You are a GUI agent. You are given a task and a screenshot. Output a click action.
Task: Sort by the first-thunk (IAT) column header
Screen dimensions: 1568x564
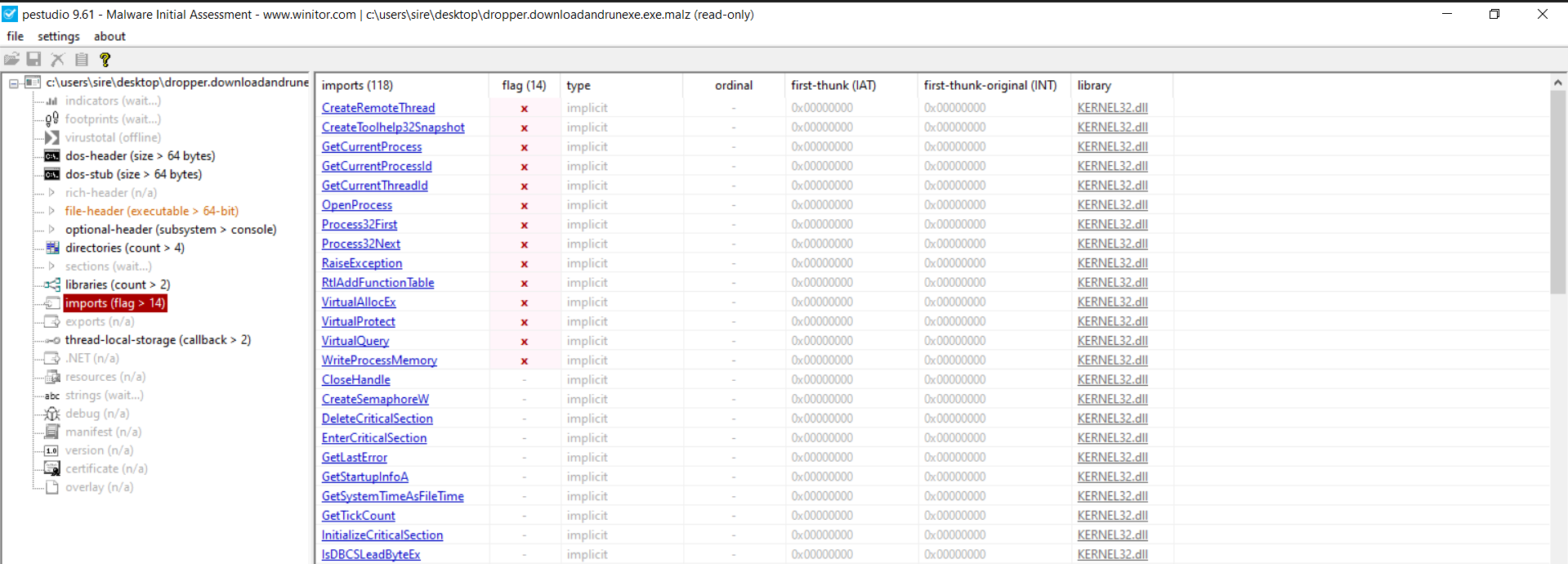pos(850,85)
